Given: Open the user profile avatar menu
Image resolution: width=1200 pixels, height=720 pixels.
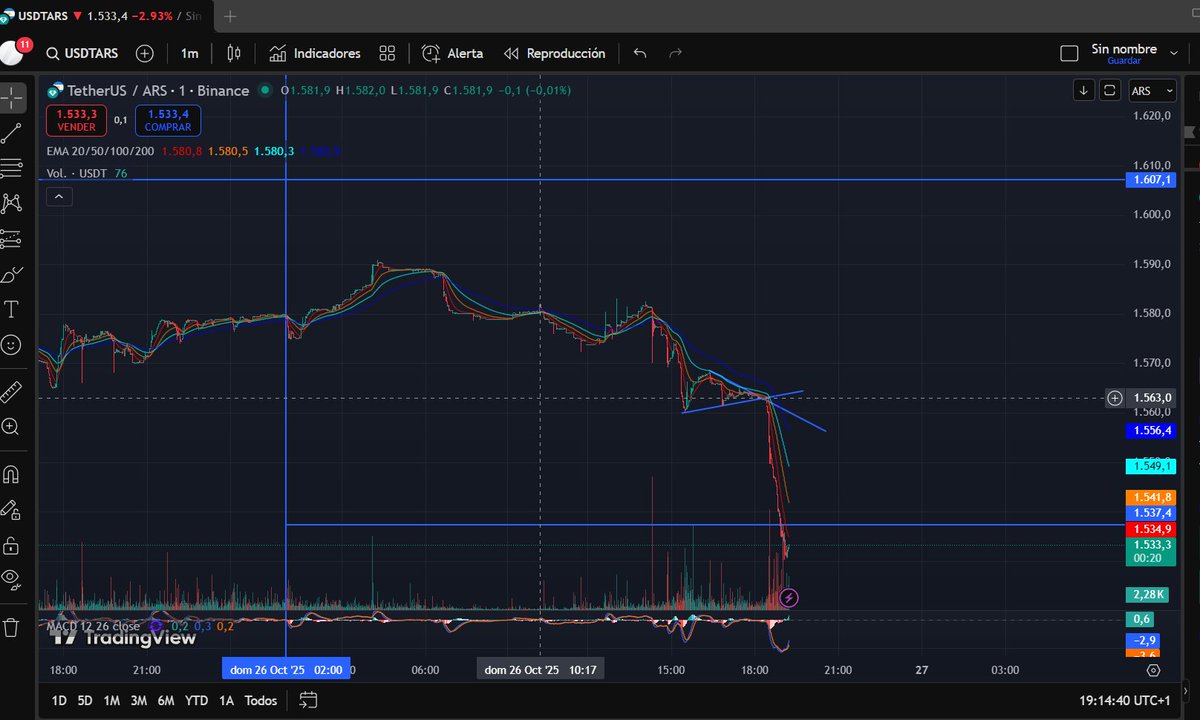Looking at the screenshot, I should click(x=13, y=52).
